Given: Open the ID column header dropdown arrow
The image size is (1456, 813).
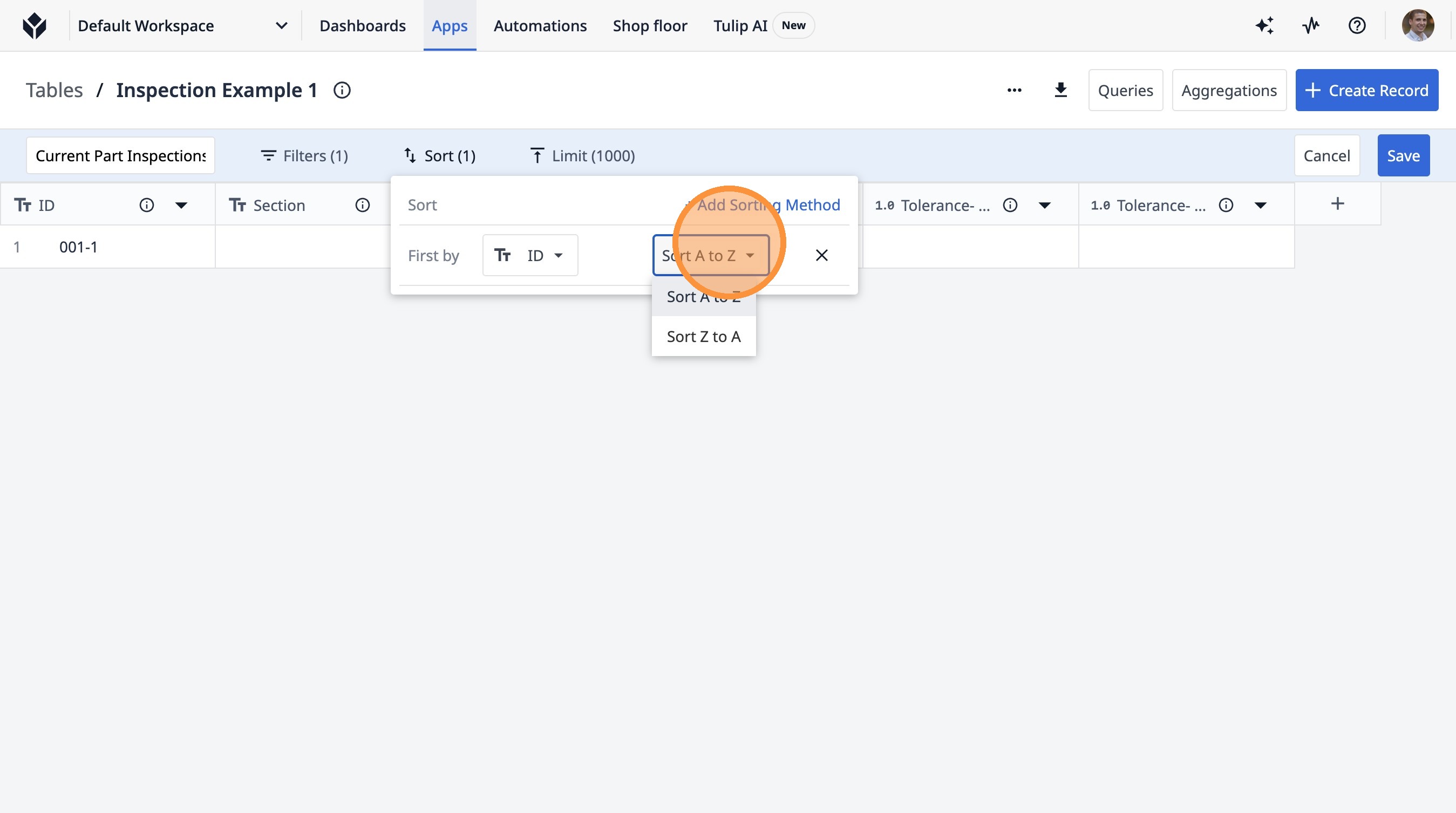Looking at the screenshot, I should click(x=181, y=205).
